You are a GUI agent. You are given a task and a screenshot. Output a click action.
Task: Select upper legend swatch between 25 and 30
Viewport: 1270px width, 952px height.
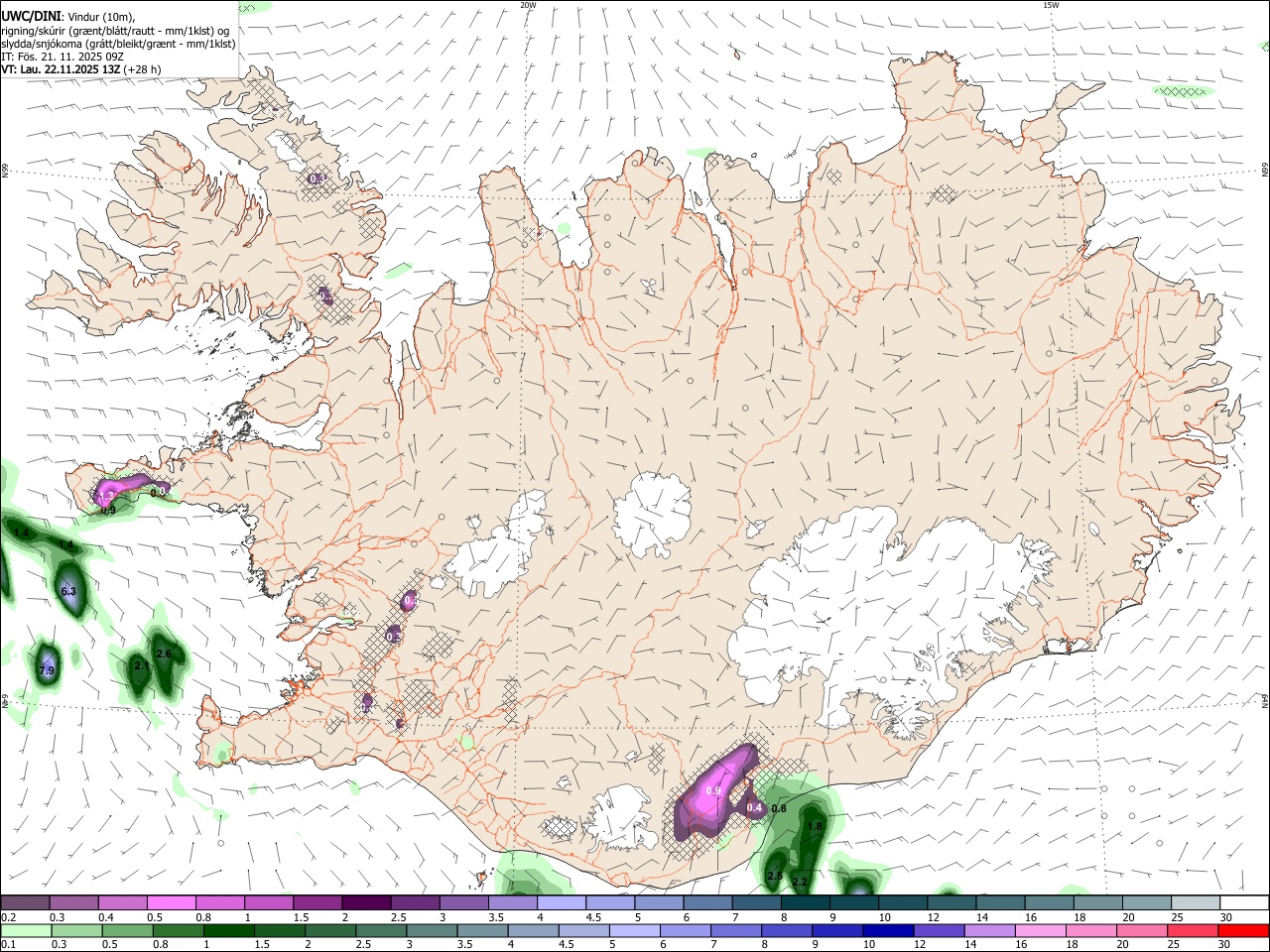[x=1196, y=902]
